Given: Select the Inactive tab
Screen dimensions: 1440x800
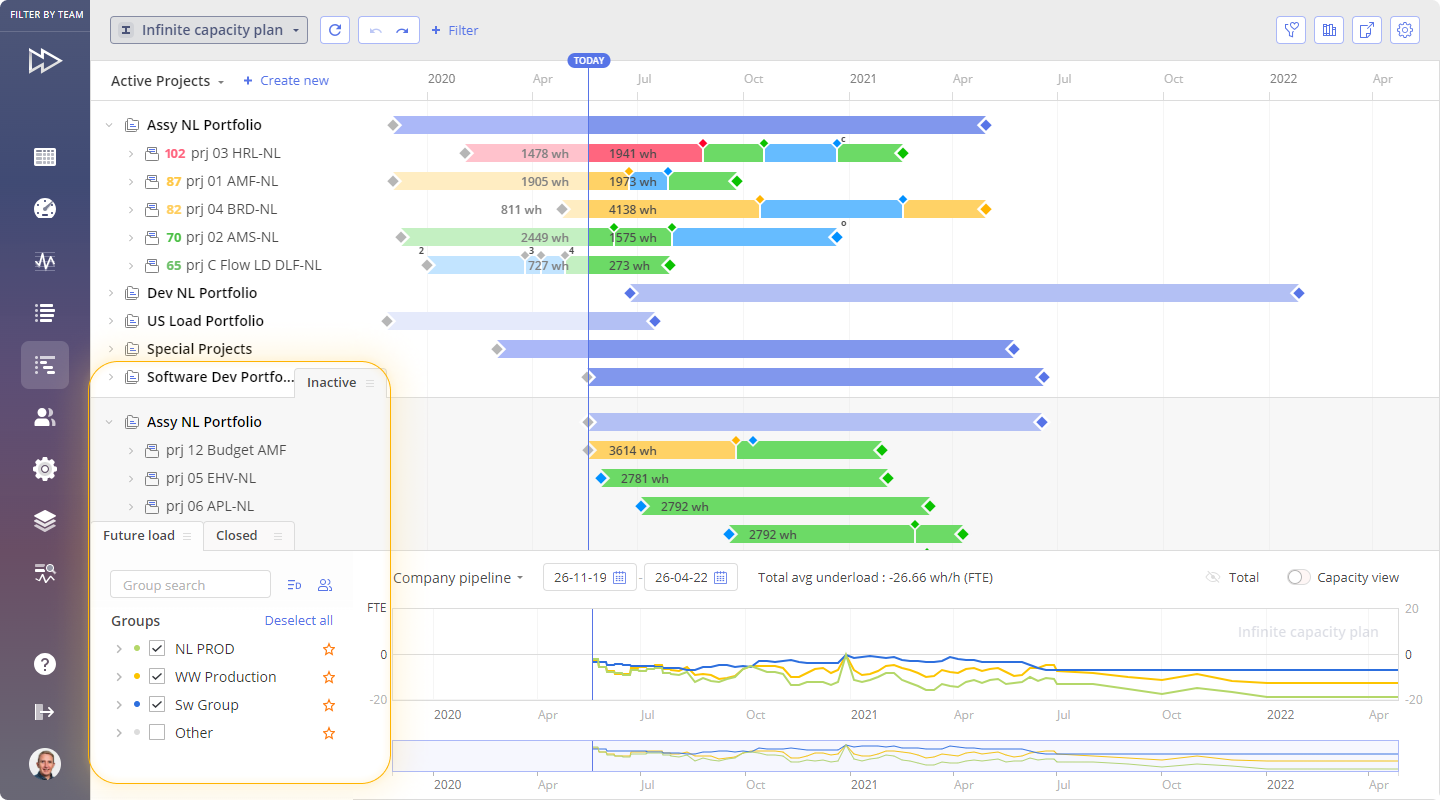Looking at the screenshot, I should [331, 383].
